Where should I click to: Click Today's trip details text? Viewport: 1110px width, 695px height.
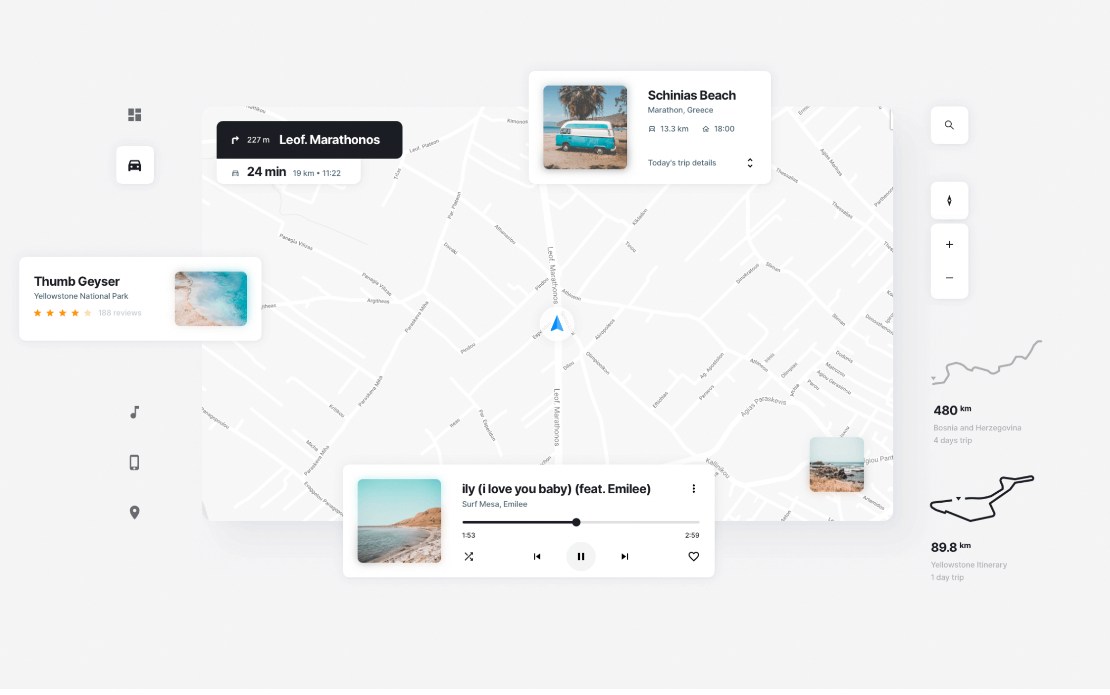click(682, 163)
